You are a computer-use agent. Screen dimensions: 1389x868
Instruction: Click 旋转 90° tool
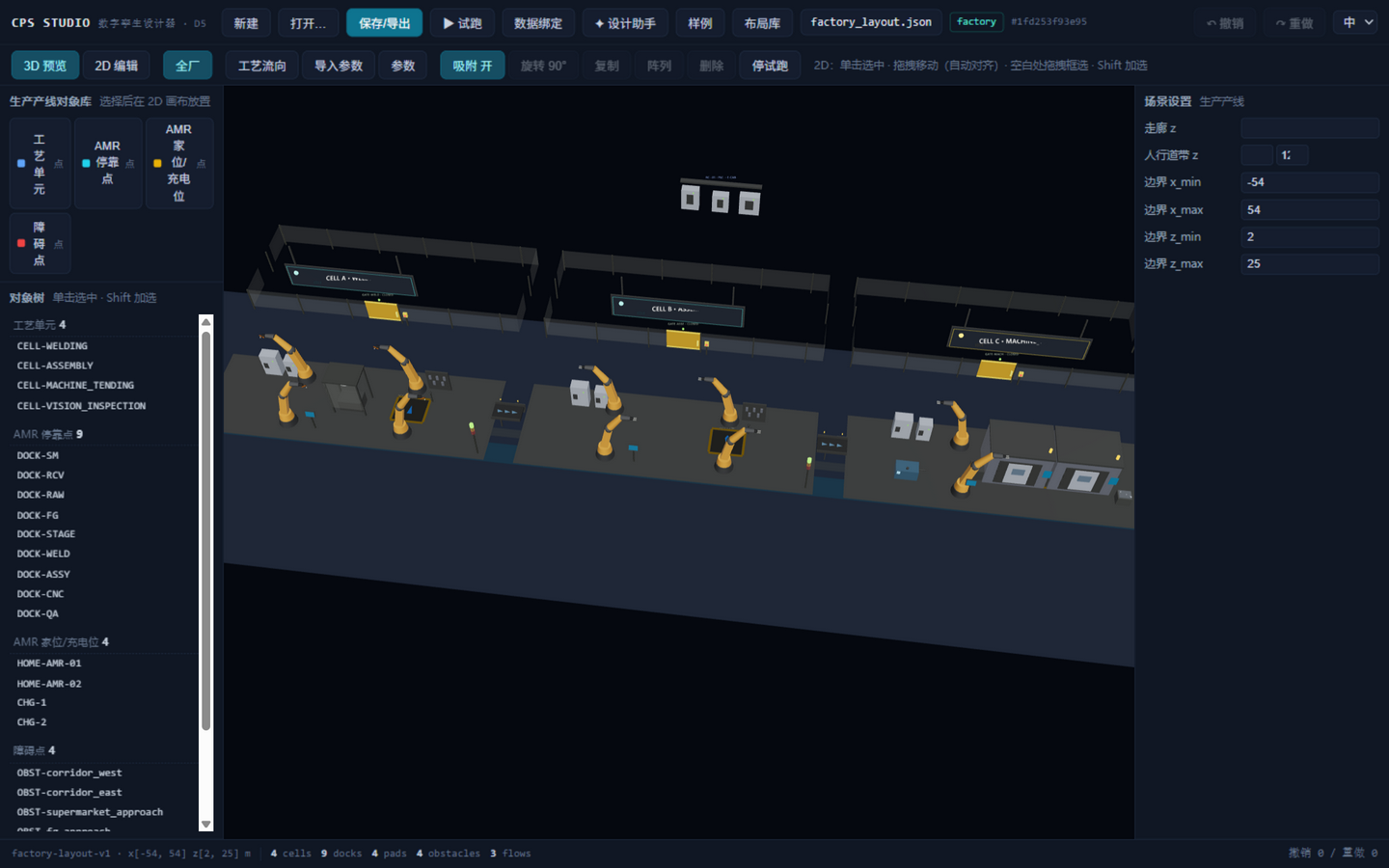click(x=543, y=66)
